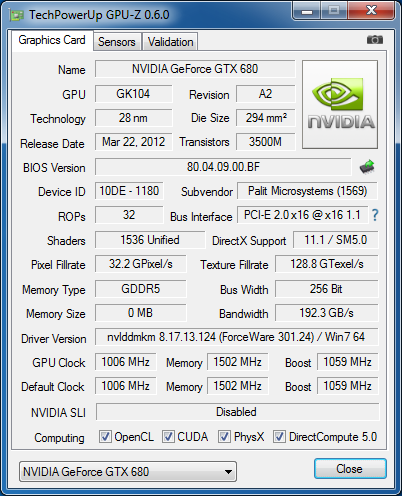Click the Bus Interface question mark
The width and height of the screenshot is (402, 496).
coord(375,215)
